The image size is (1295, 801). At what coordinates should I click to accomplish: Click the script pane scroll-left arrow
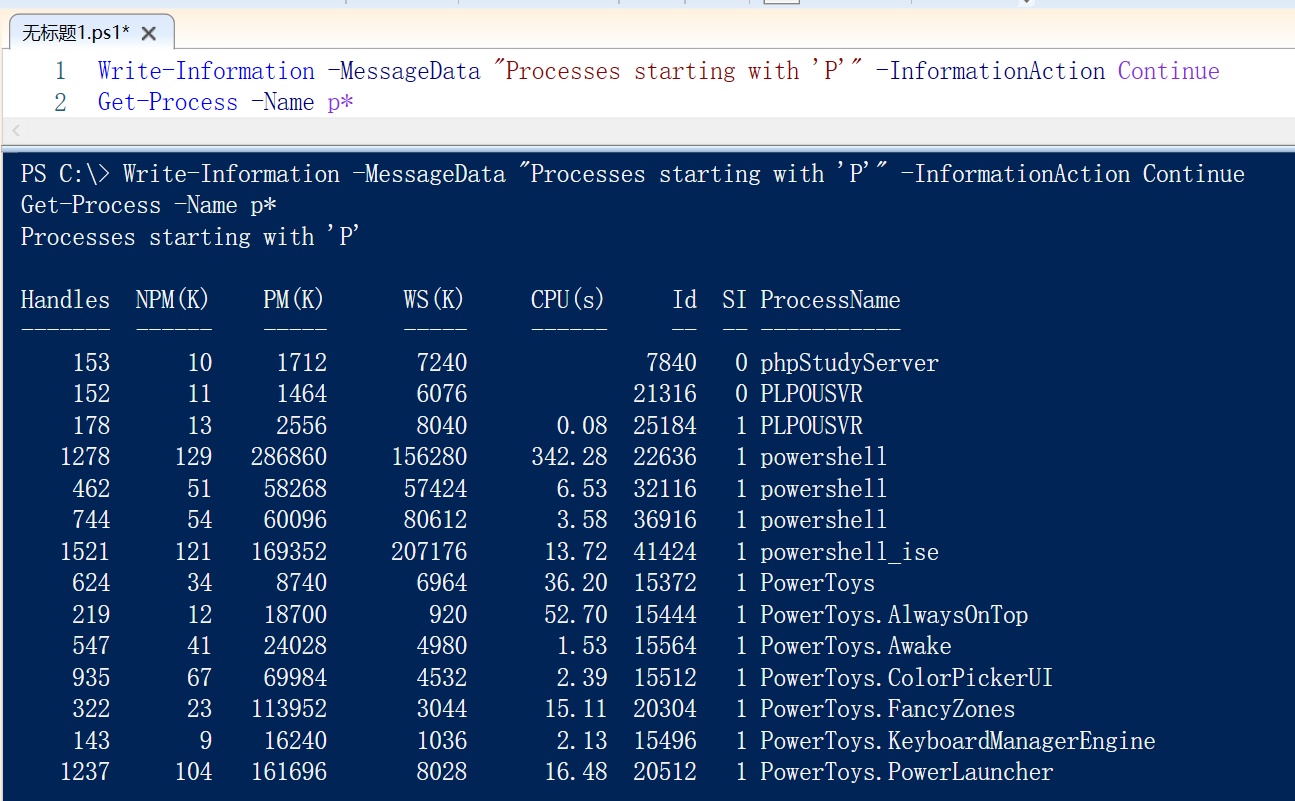[x=14, y=131]
